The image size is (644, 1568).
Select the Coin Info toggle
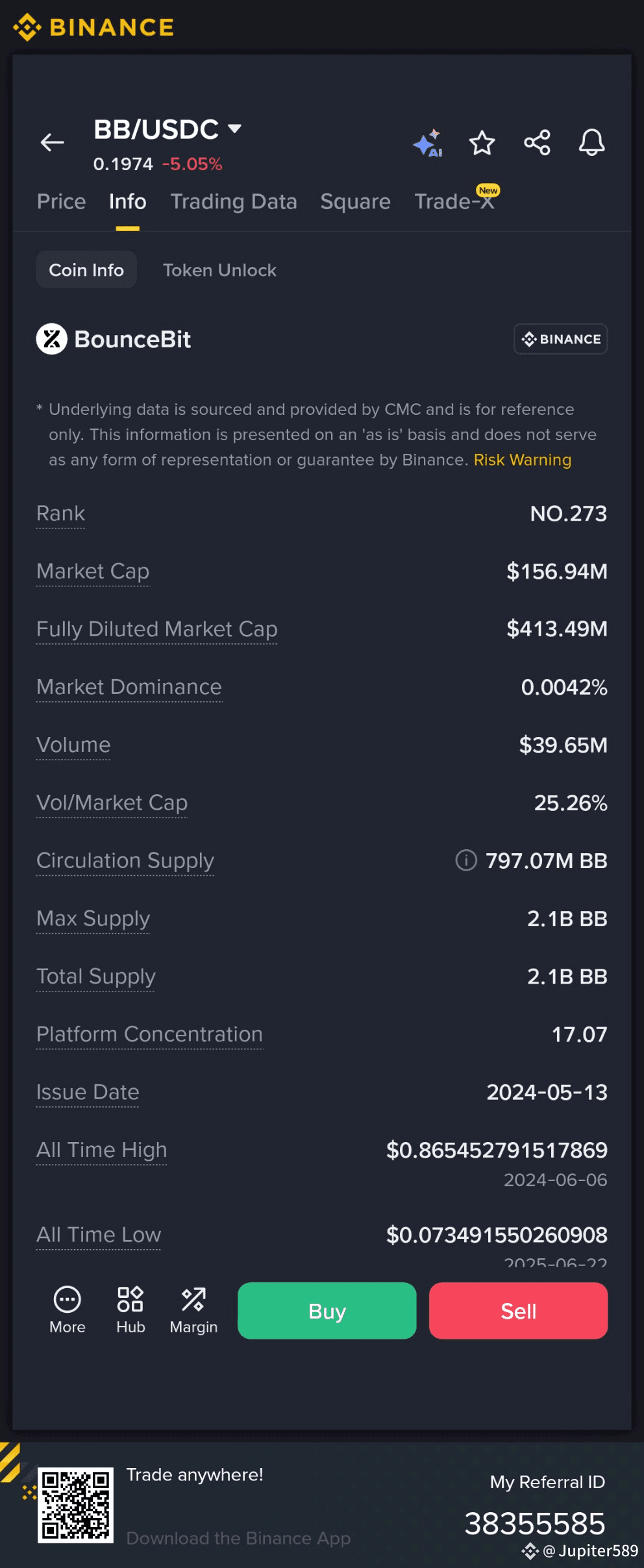[86, 270]
